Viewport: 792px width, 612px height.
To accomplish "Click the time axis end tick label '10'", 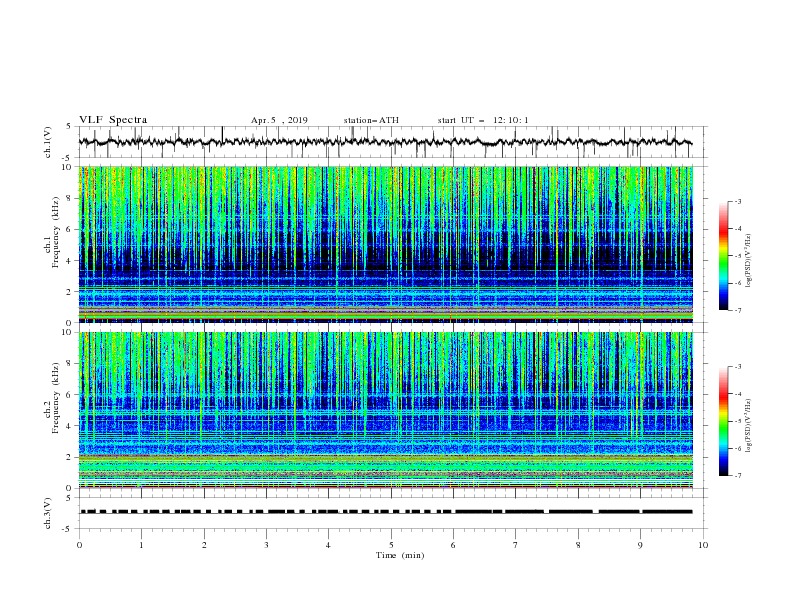I will [x=703, y=545].
